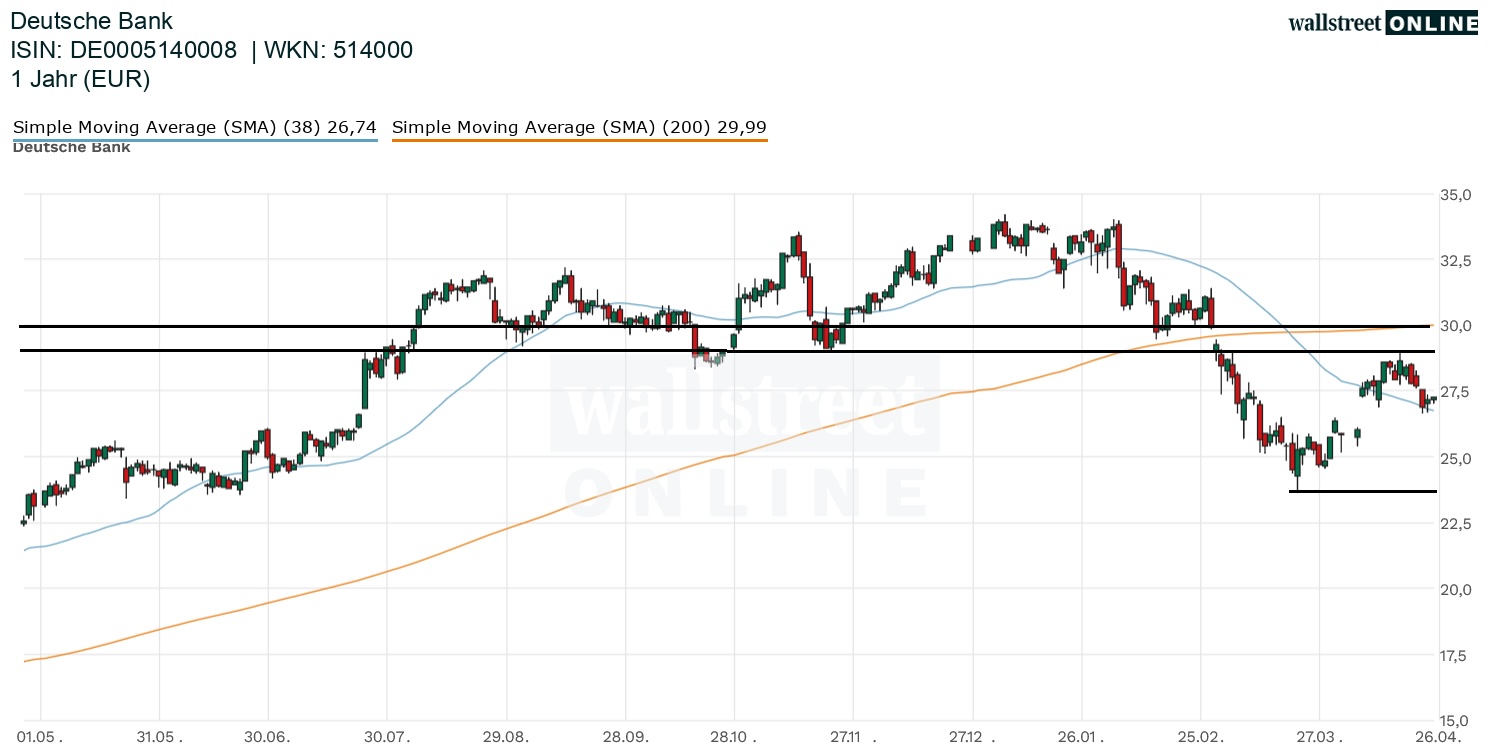Click the 27.12. date axis label

click(x=968, y=736)
